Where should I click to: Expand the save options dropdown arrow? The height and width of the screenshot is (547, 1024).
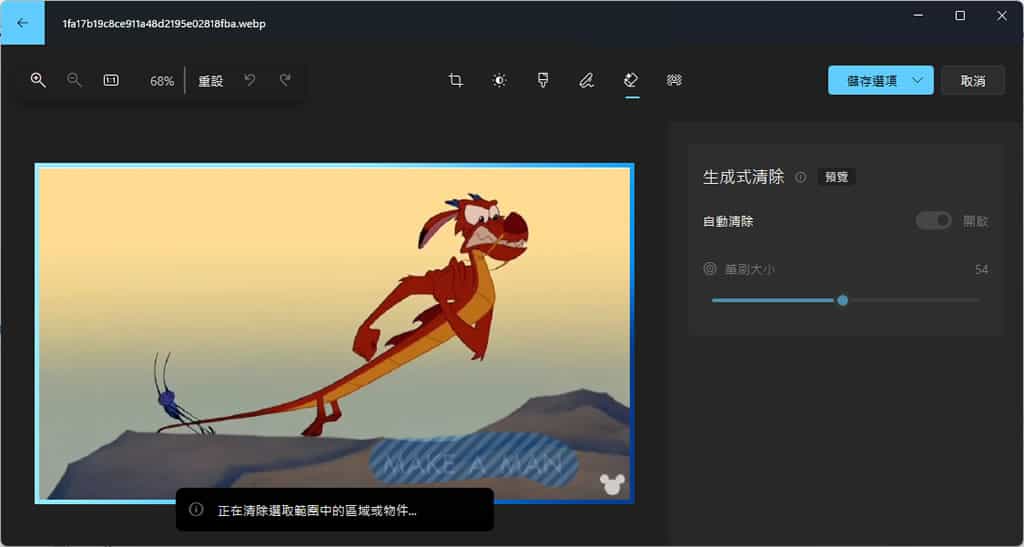click(918, 80)
